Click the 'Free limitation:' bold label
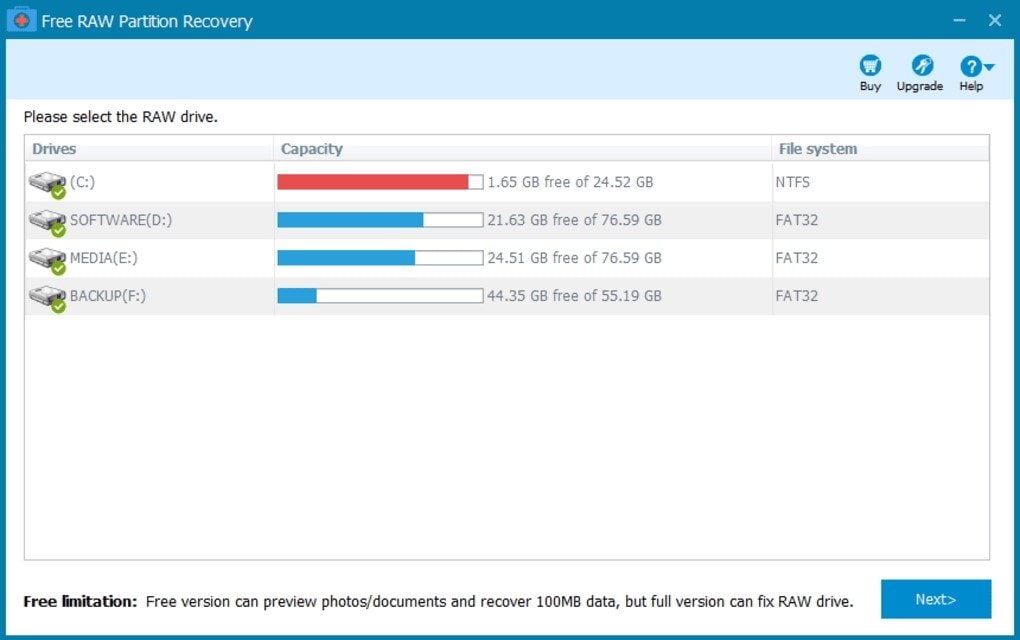 click(x=80, y=602)
